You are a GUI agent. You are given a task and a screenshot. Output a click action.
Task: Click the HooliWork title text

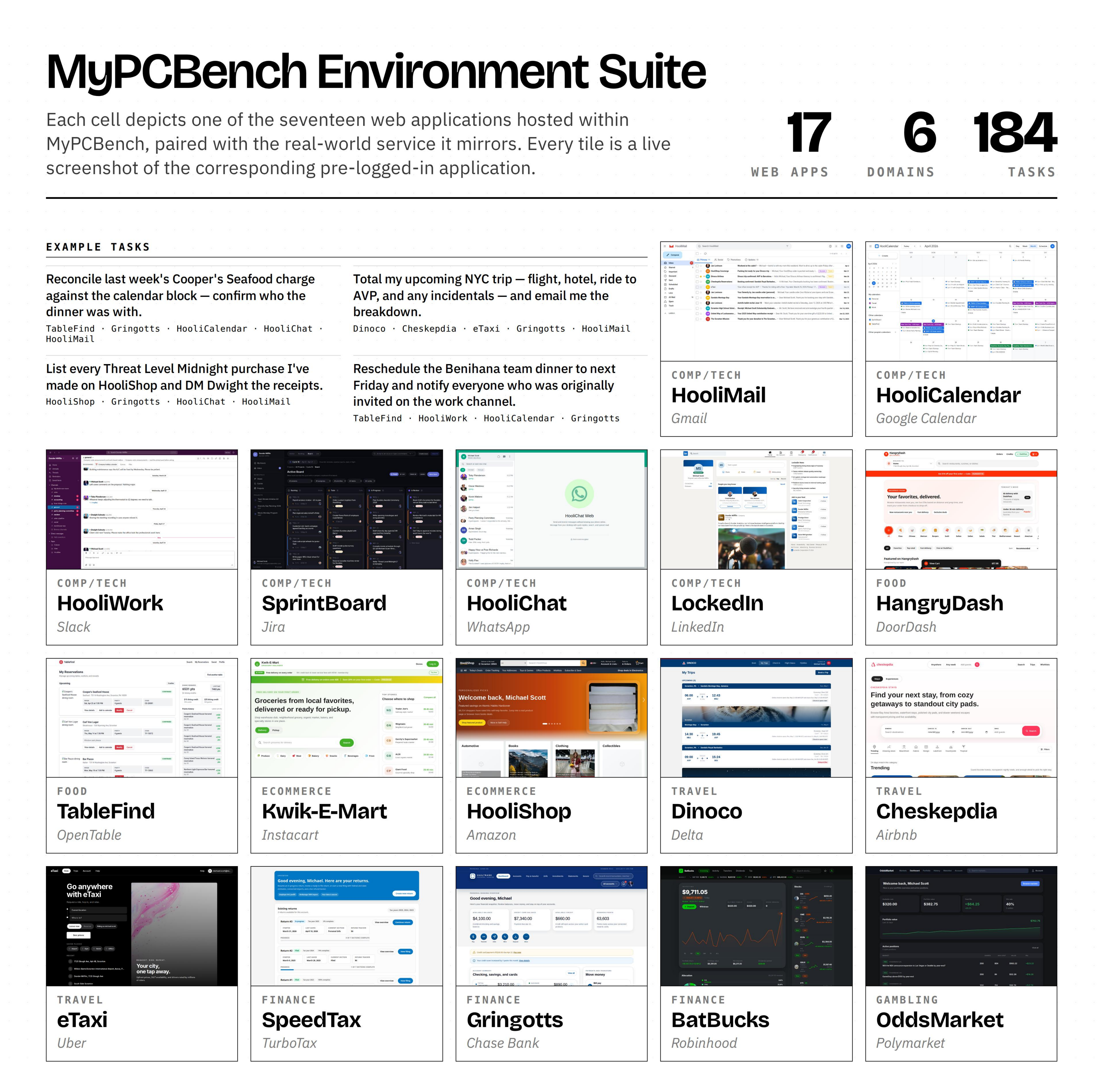(x=110, y=603)
